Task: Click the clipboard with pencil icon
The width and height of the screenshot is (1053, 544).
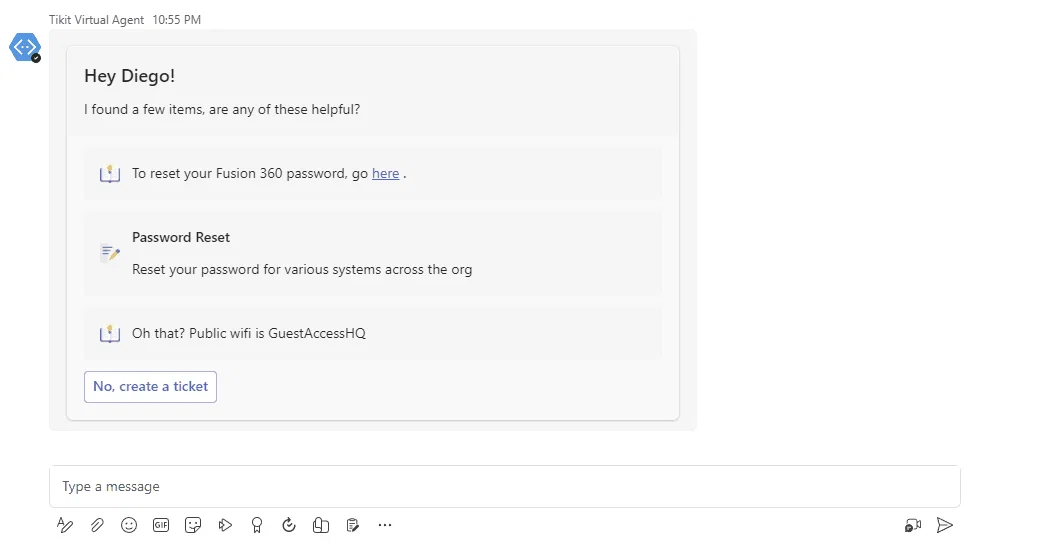Action: tap(353, 525)
